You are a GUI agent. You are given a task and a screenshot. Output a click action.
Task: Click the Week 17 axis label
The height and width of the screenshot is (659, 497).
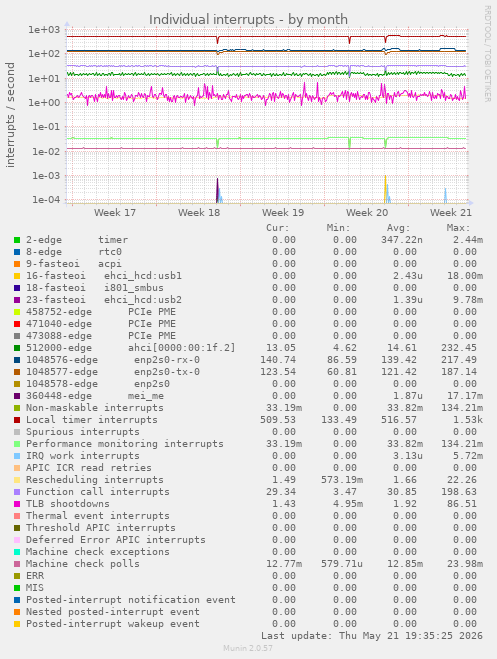115,213
